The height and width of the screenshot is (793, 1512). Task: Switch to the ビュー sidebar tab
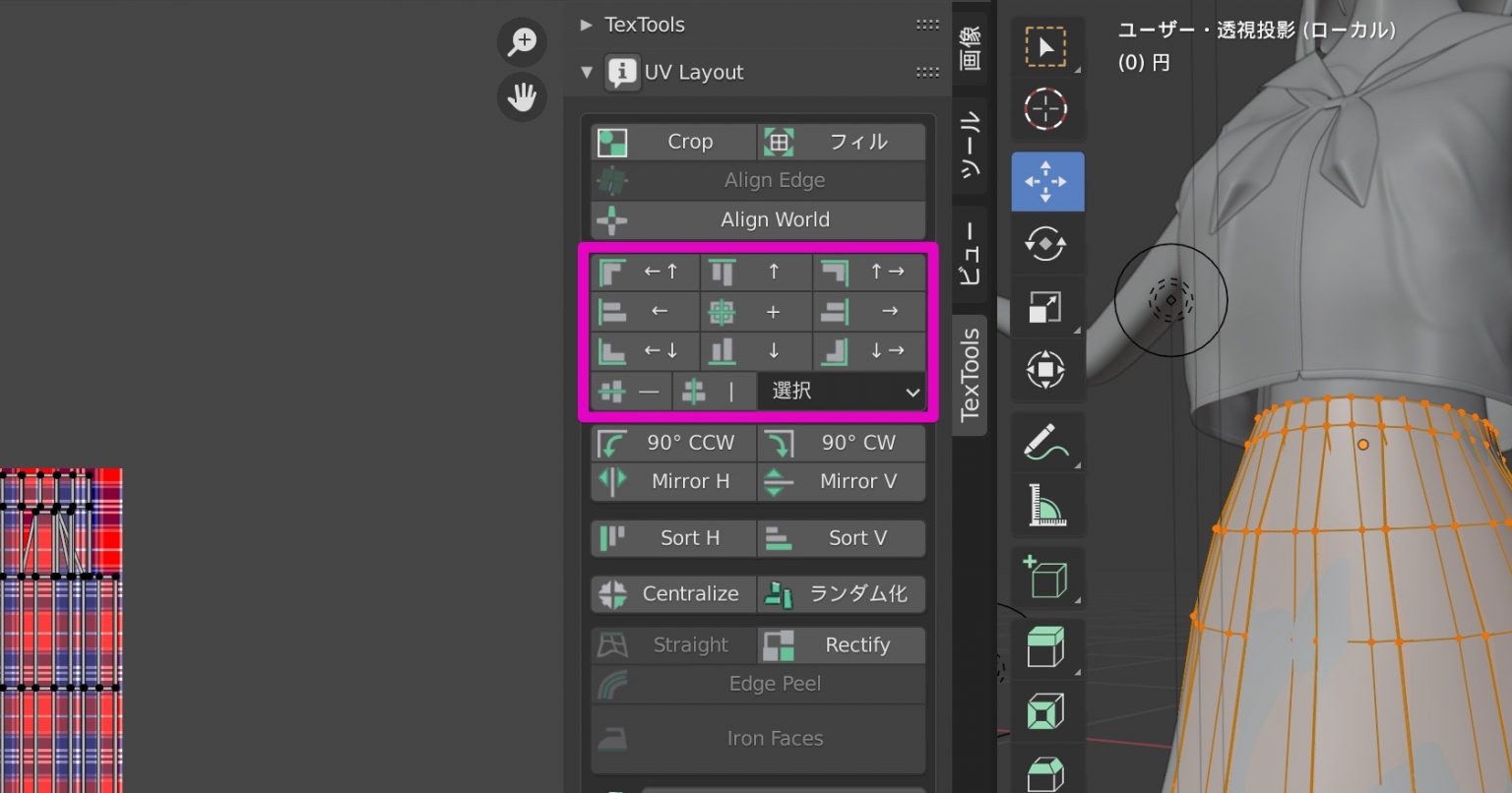pyautogui.click(x=970, y=254)
